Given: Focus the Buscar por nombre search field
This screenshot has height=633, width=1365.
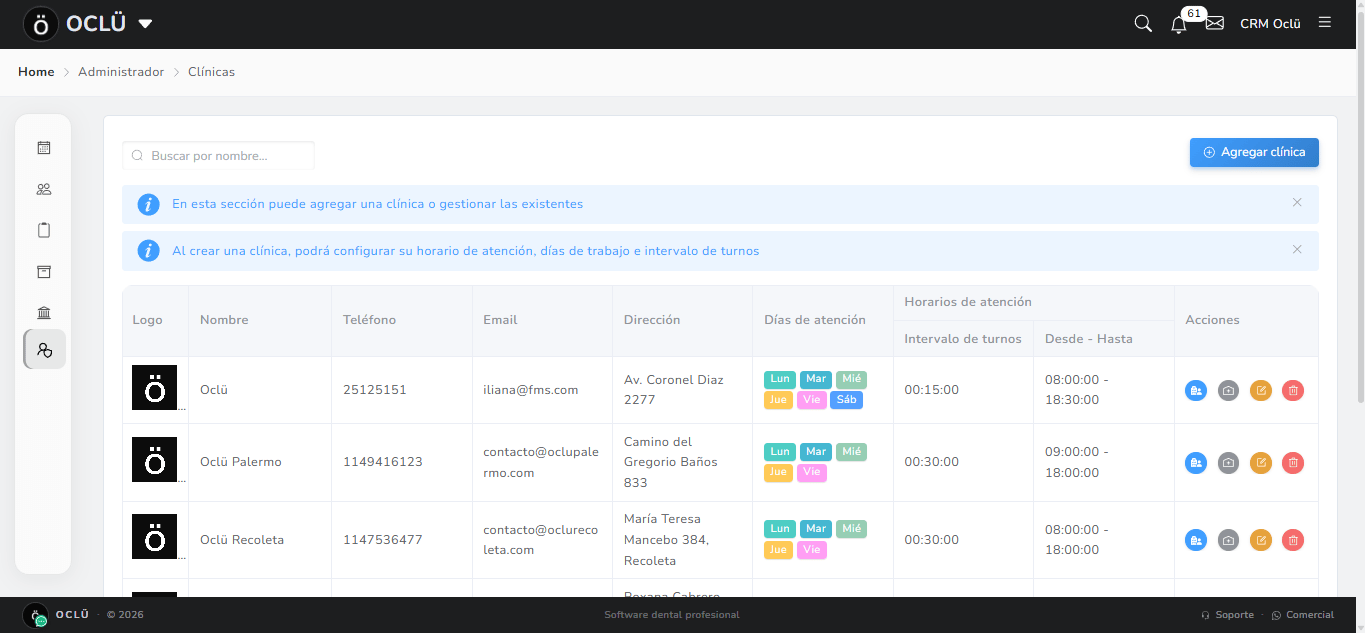Looking at the screenshot, I should (218, 156).
